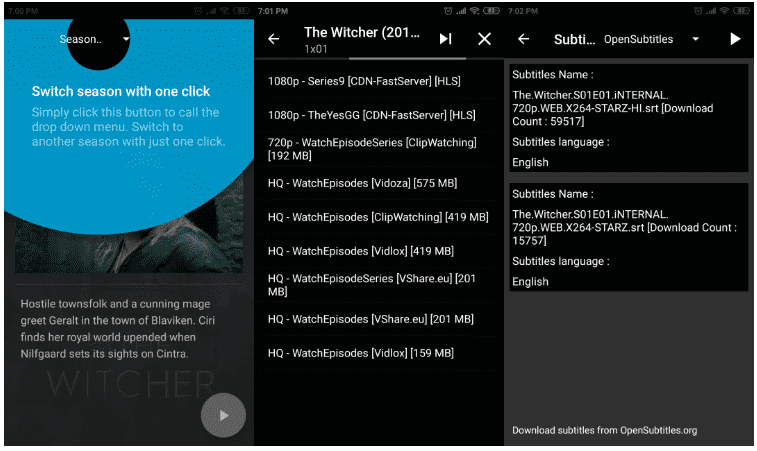Close the stream sources list
The image size is (757, 451).
[485, 39]
